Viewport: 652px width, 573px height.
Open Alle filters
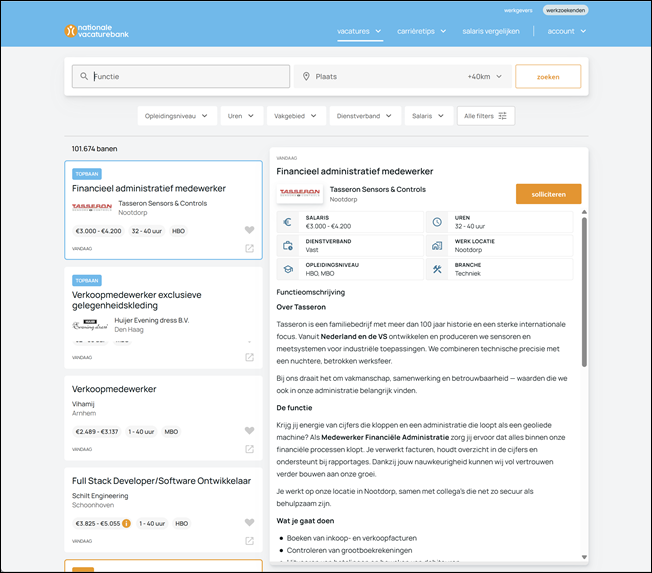pos(486,116)
